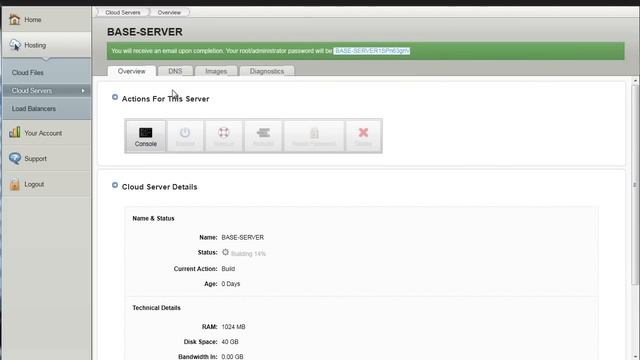640x360 pixels.
Task: Click the Reset Password icon
Action: point(314,136)
